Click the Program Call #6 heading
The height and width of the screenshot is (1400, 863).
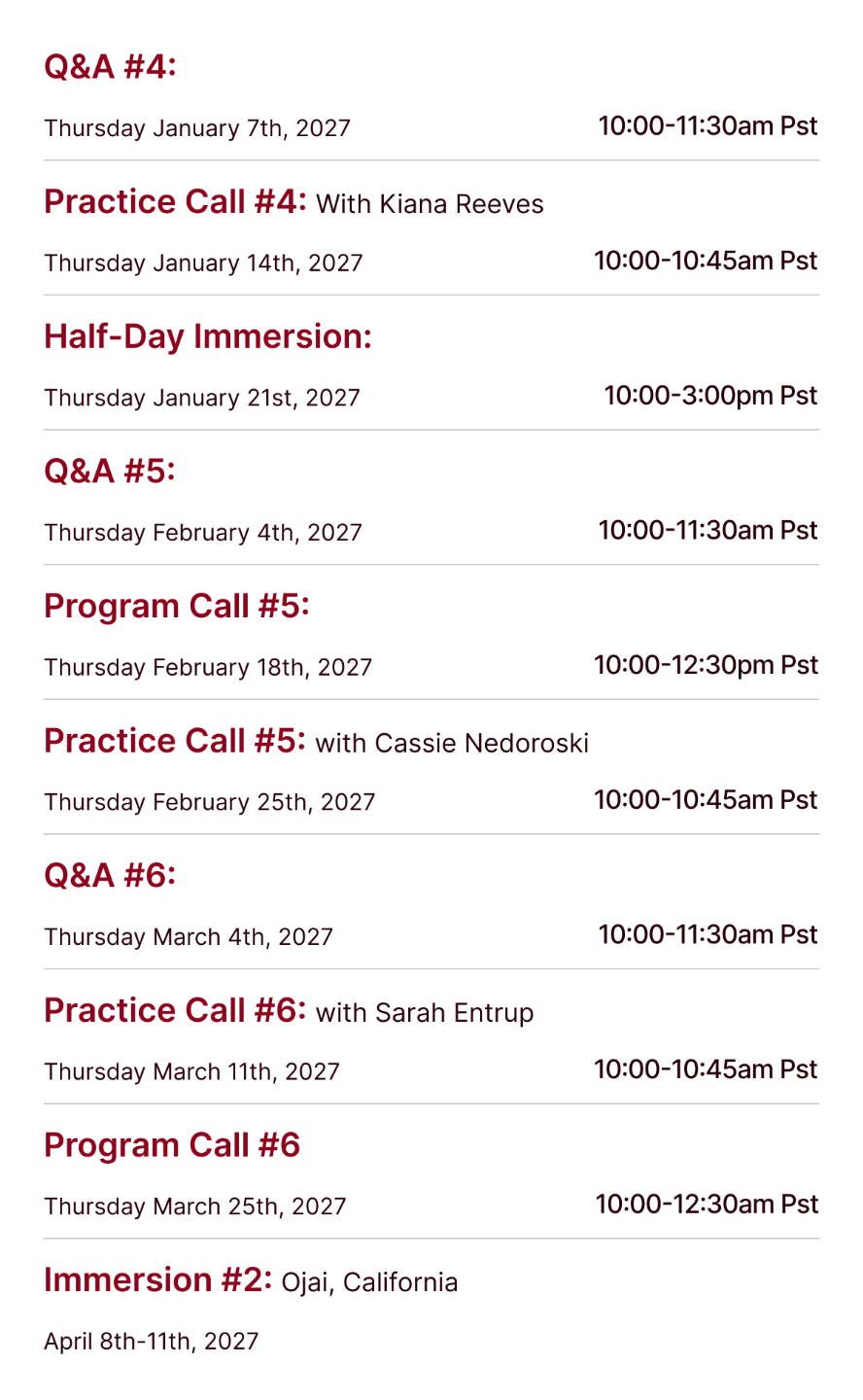pyautogui.click(x=172, y=1145)
